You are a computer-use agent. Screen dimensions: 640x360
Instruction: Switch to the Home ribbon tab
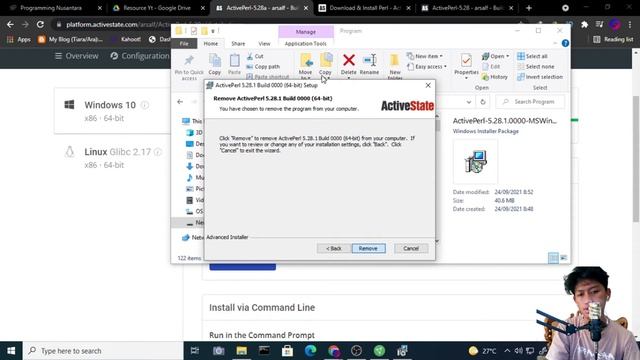211,44
